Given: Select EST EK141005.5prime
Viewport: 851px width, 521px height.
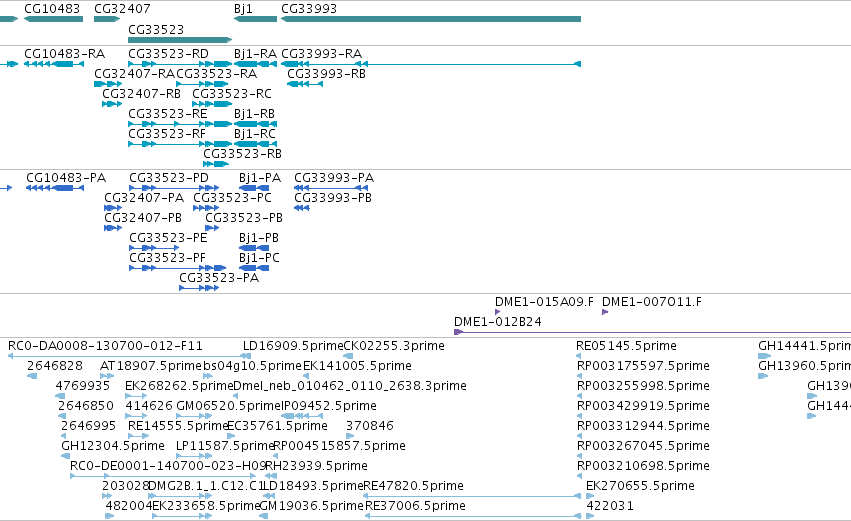Looking at the screenshot, I should point(357,366).
